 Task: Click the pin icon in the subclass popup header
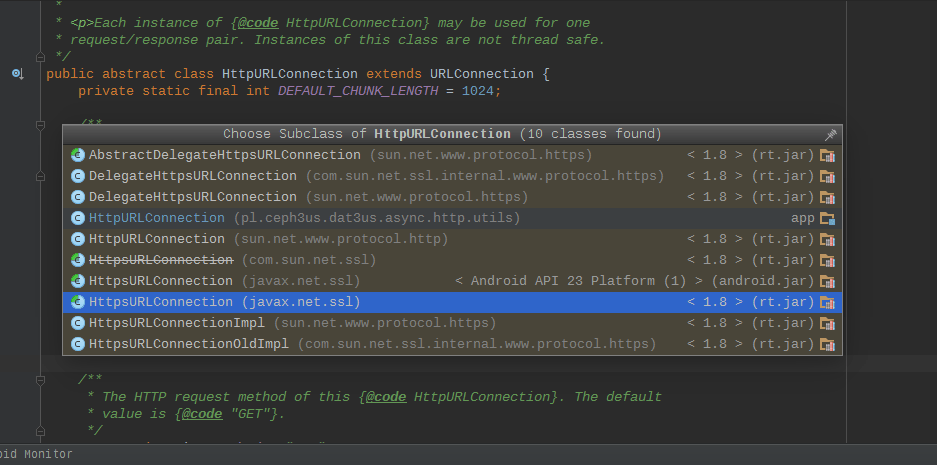(x=830, y=134)
